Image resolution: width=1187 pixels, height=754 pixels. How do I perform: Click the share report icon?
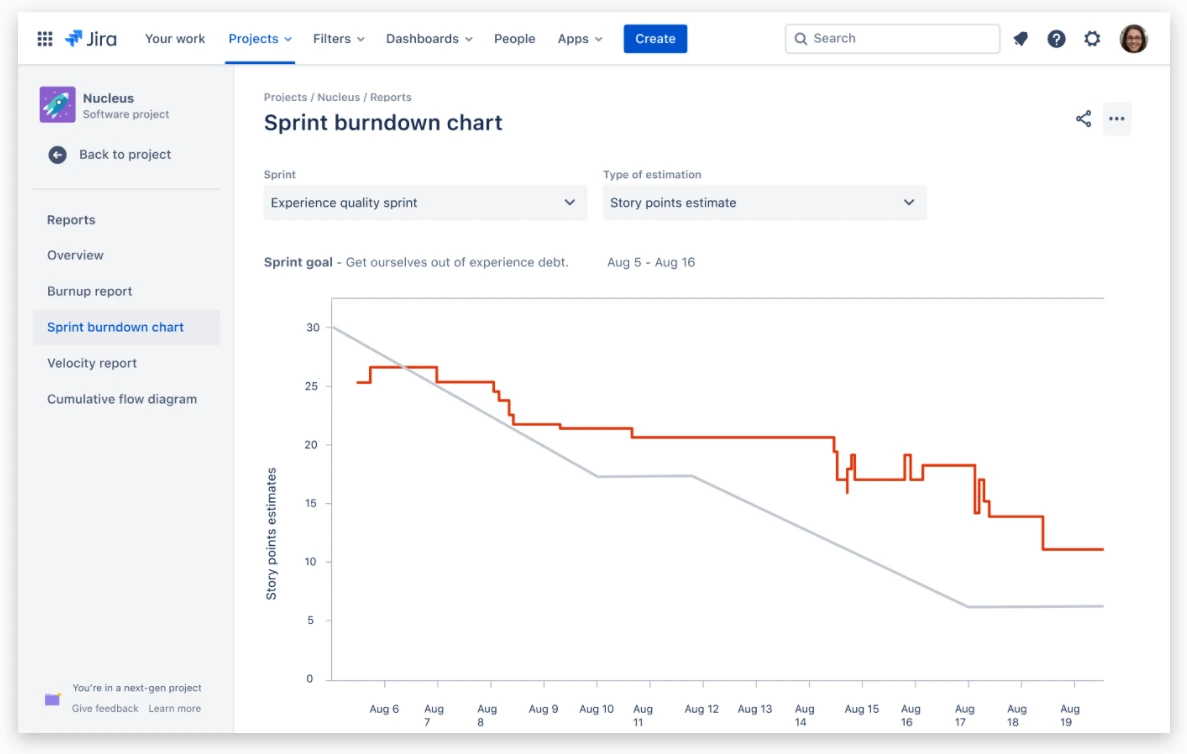coord(1083,119)
